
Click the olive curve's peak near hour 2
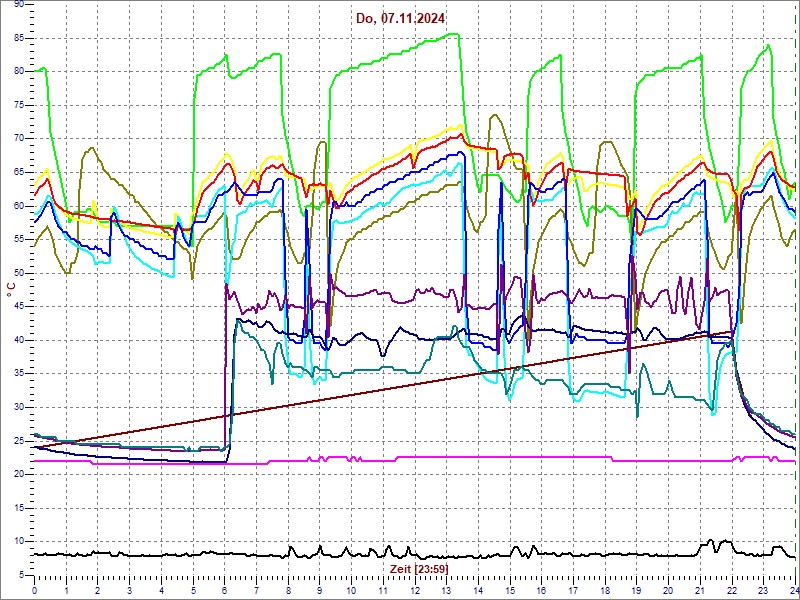(x=92, y=149)
